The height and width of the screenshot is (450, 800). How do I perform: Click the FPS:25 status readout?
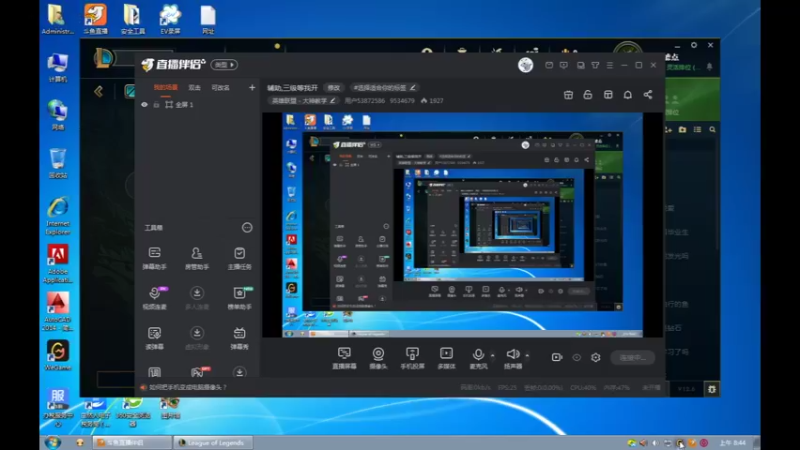pyautogui.click(x=507, y=388)
